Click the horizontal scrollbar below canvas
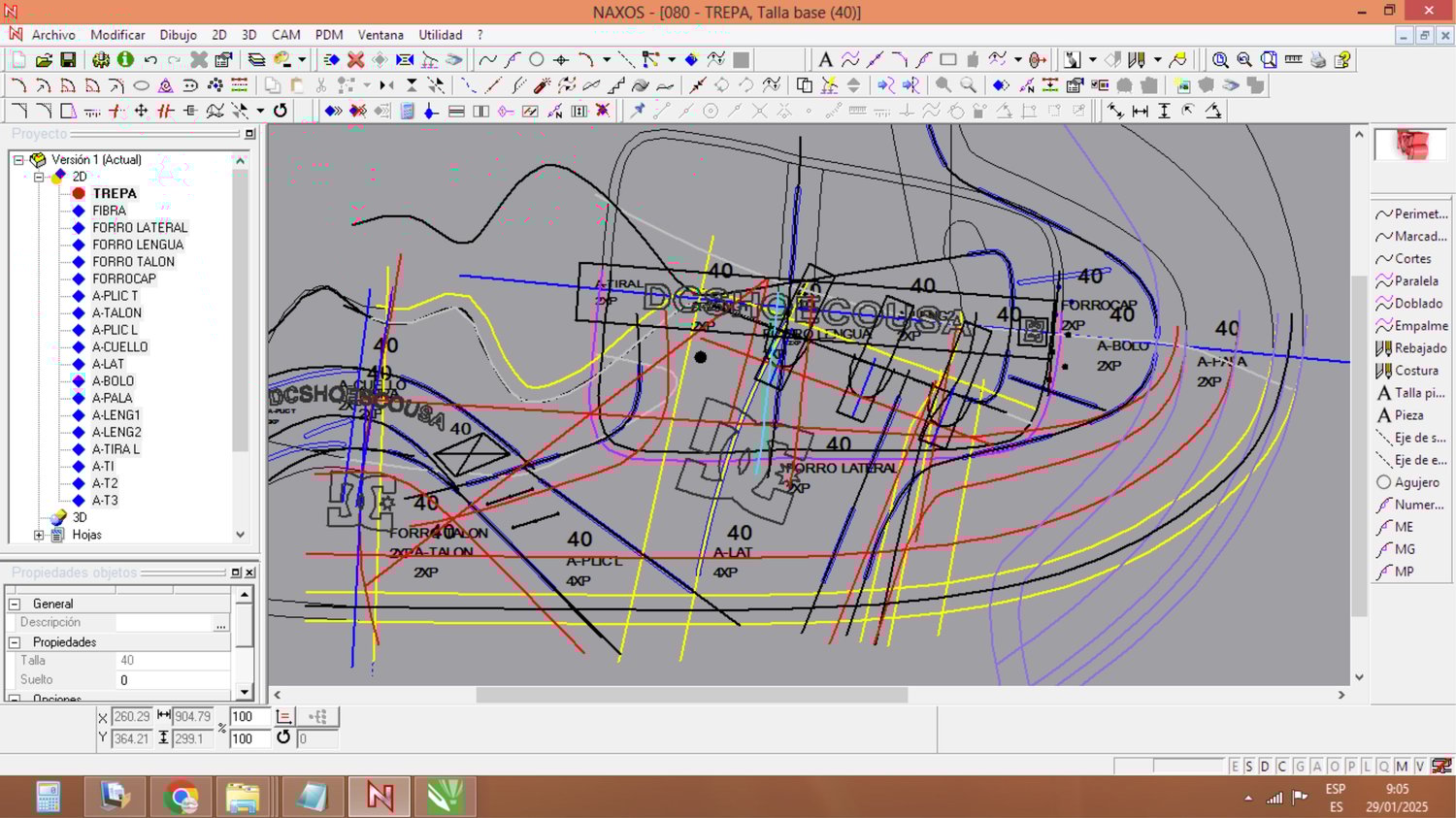The image size is (1456, 818). pyautogui.click(x=691, y=695)
